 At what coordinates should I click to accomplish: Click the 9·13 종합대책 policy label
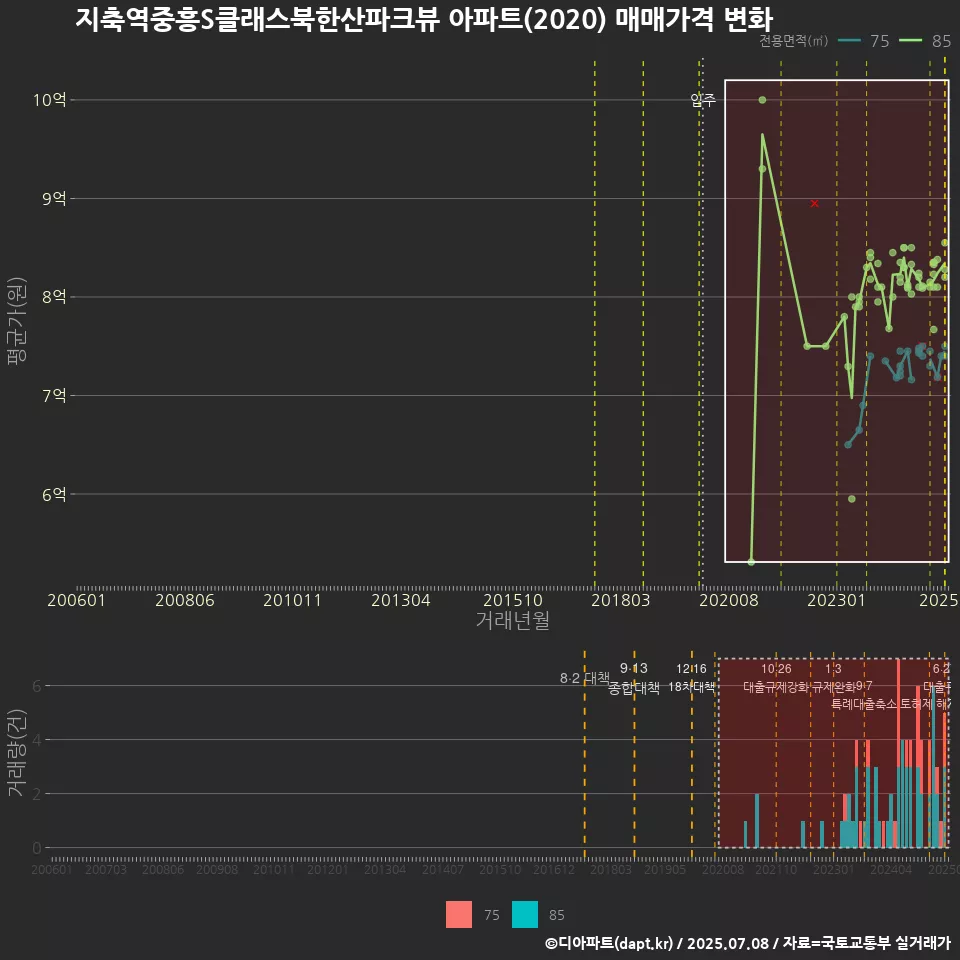pos(634,678)
